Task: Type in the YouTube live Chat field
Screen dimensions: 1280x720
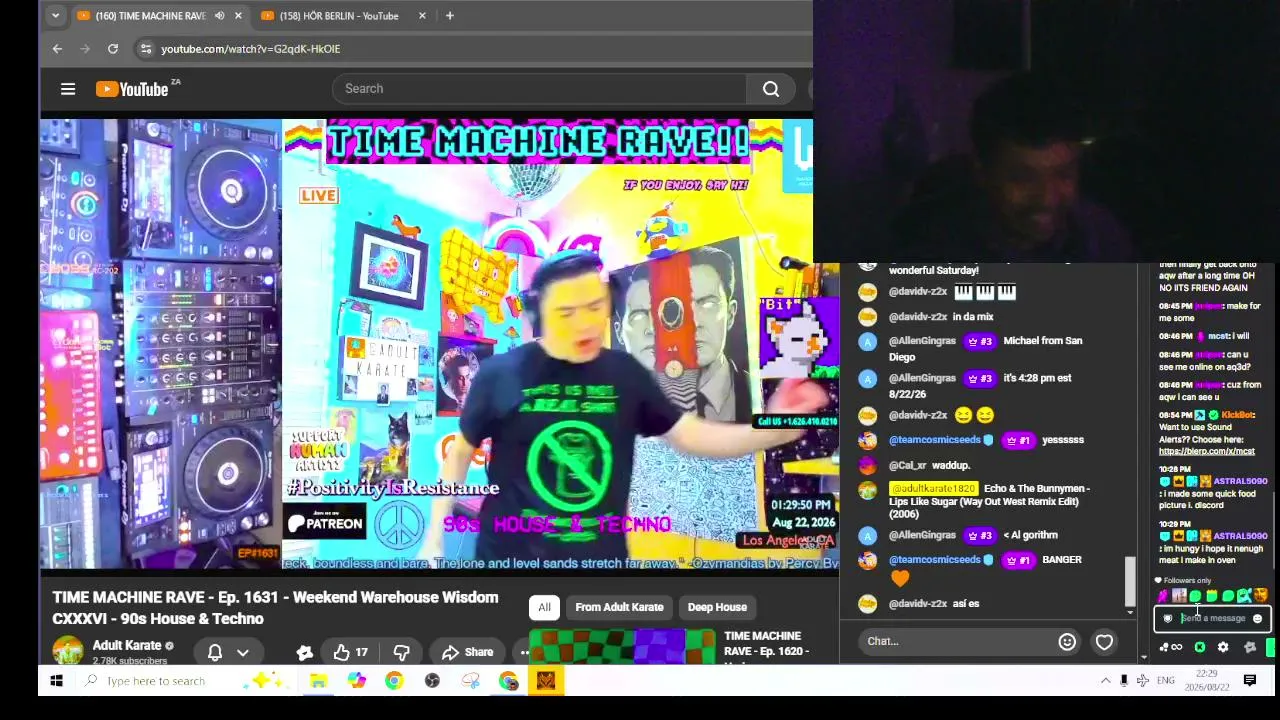Action: [958, 641]
